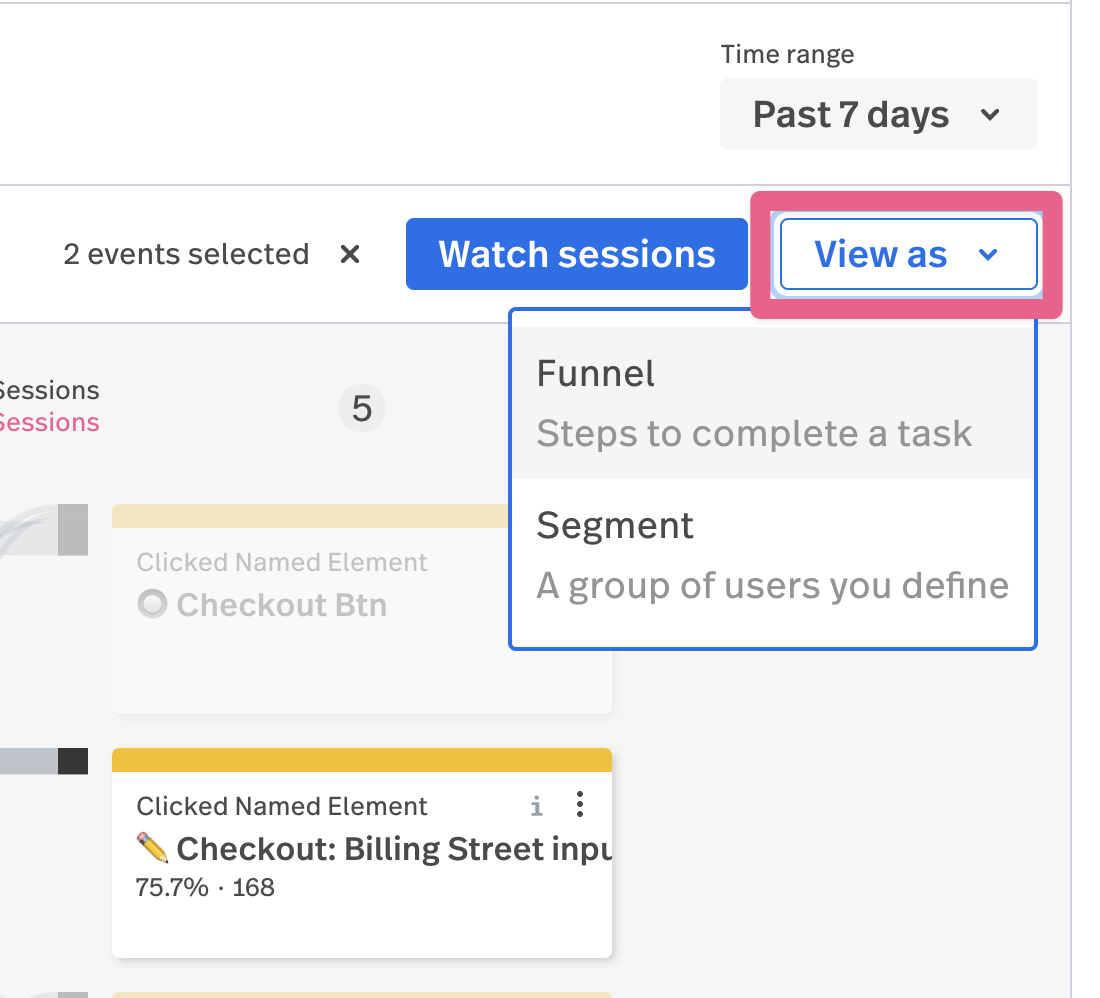Select the light gray flow node beside Checkout Btn

pos(73,530)
